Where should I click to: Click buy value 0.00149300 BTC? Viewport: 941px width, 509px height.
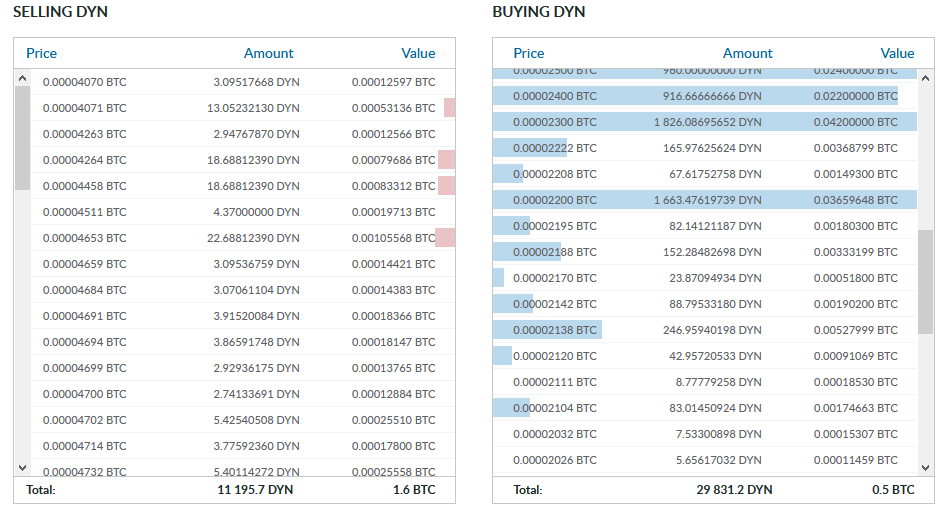[856, 174]
